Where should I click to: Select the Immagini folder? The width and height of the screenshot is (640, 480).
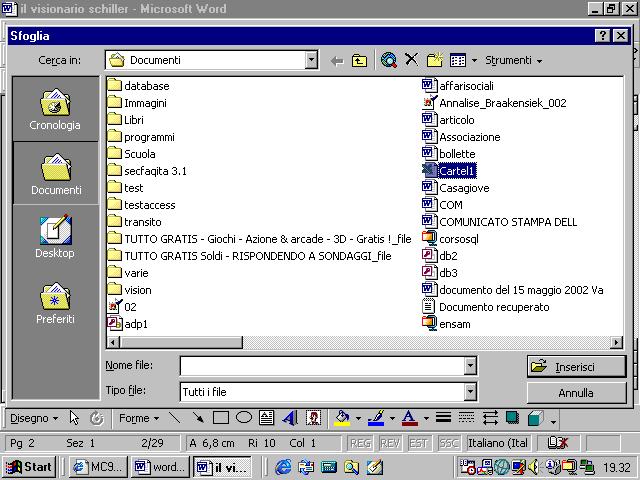[137, 103]
